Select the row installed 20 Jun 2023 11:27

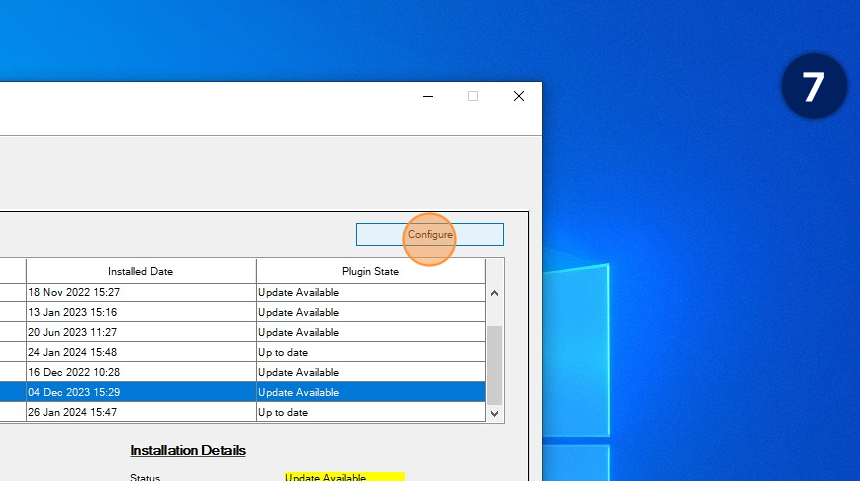pos(140,332)
